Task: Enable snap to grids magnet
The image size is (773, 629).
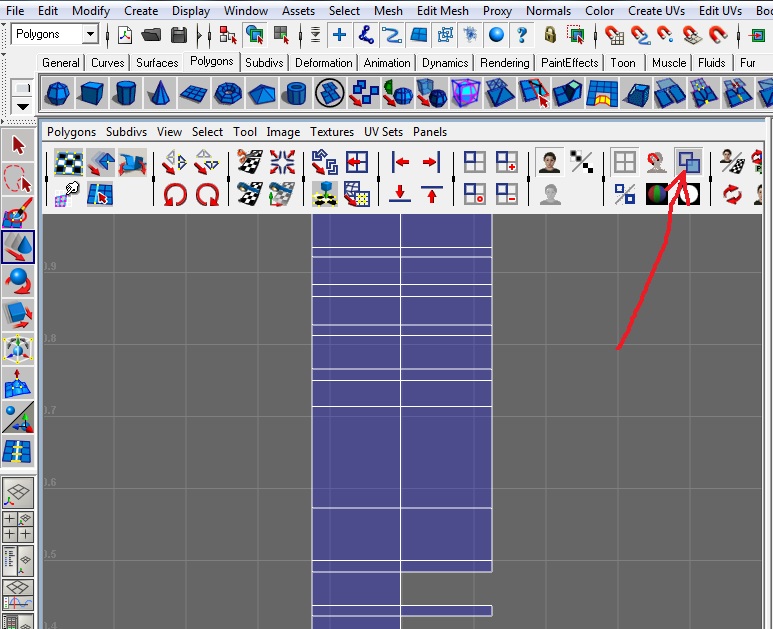Action: 615,35
